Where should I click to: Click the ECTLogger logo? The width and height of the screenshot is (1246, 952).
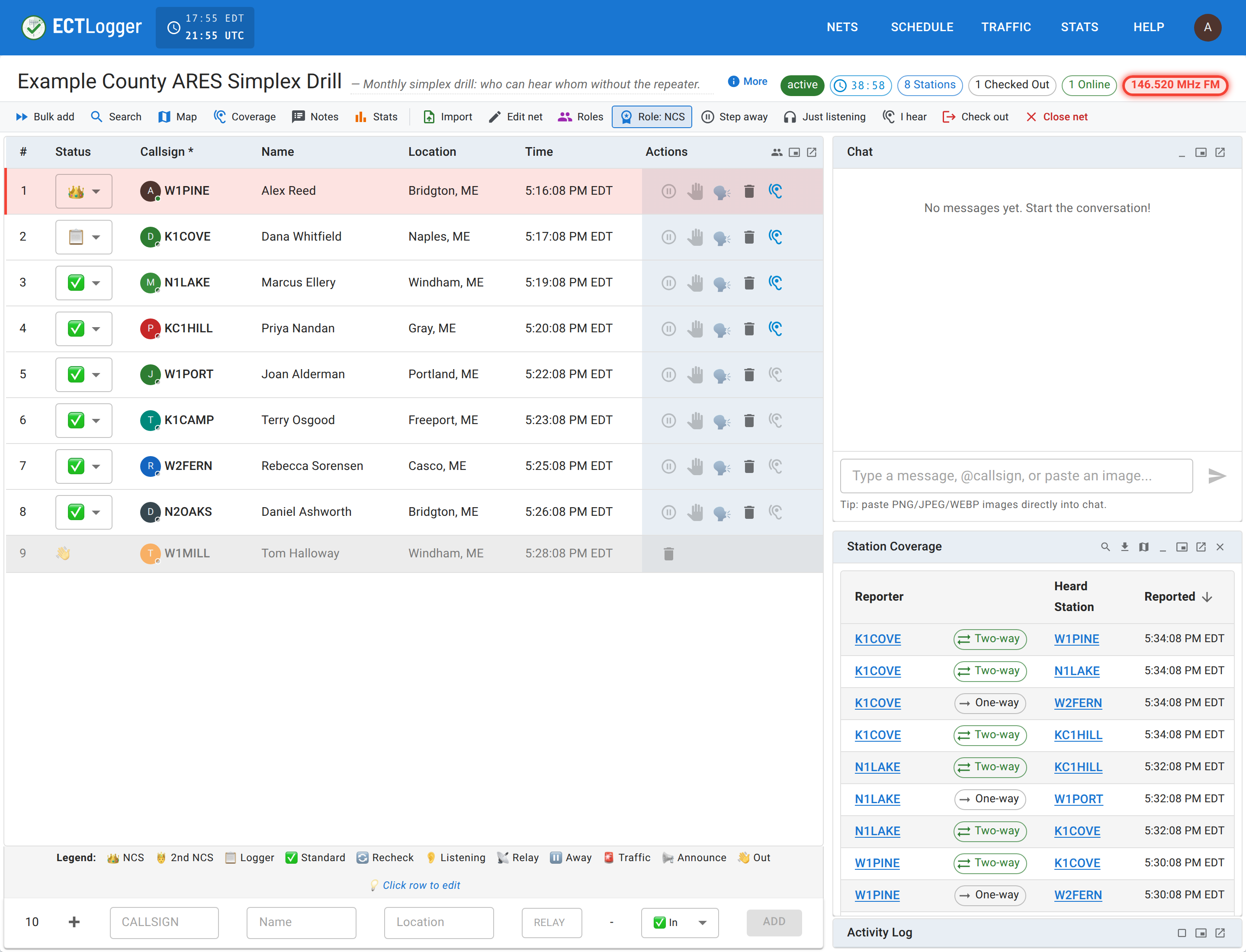click(82, 27)
